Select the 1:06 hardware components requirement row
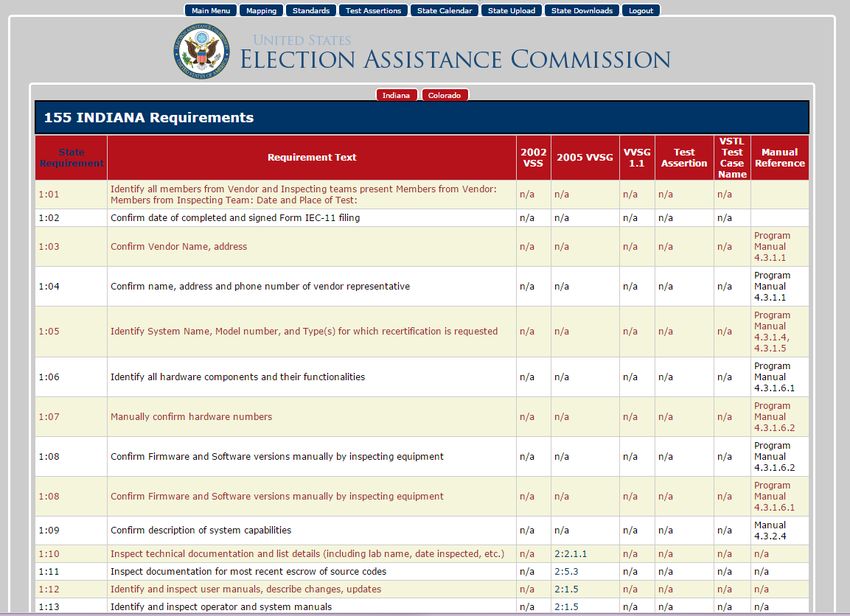Screen dimensions: 850x616 coord(422,377)
